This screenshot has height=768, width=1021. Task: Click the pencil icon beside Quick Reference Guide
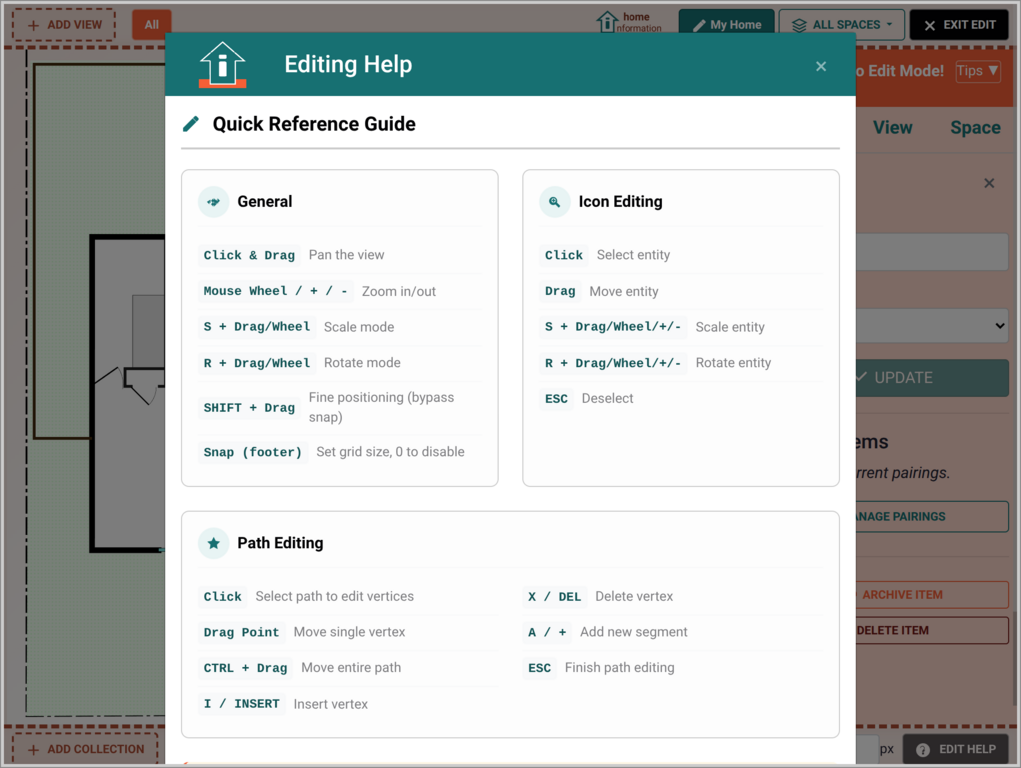[191, 124]
